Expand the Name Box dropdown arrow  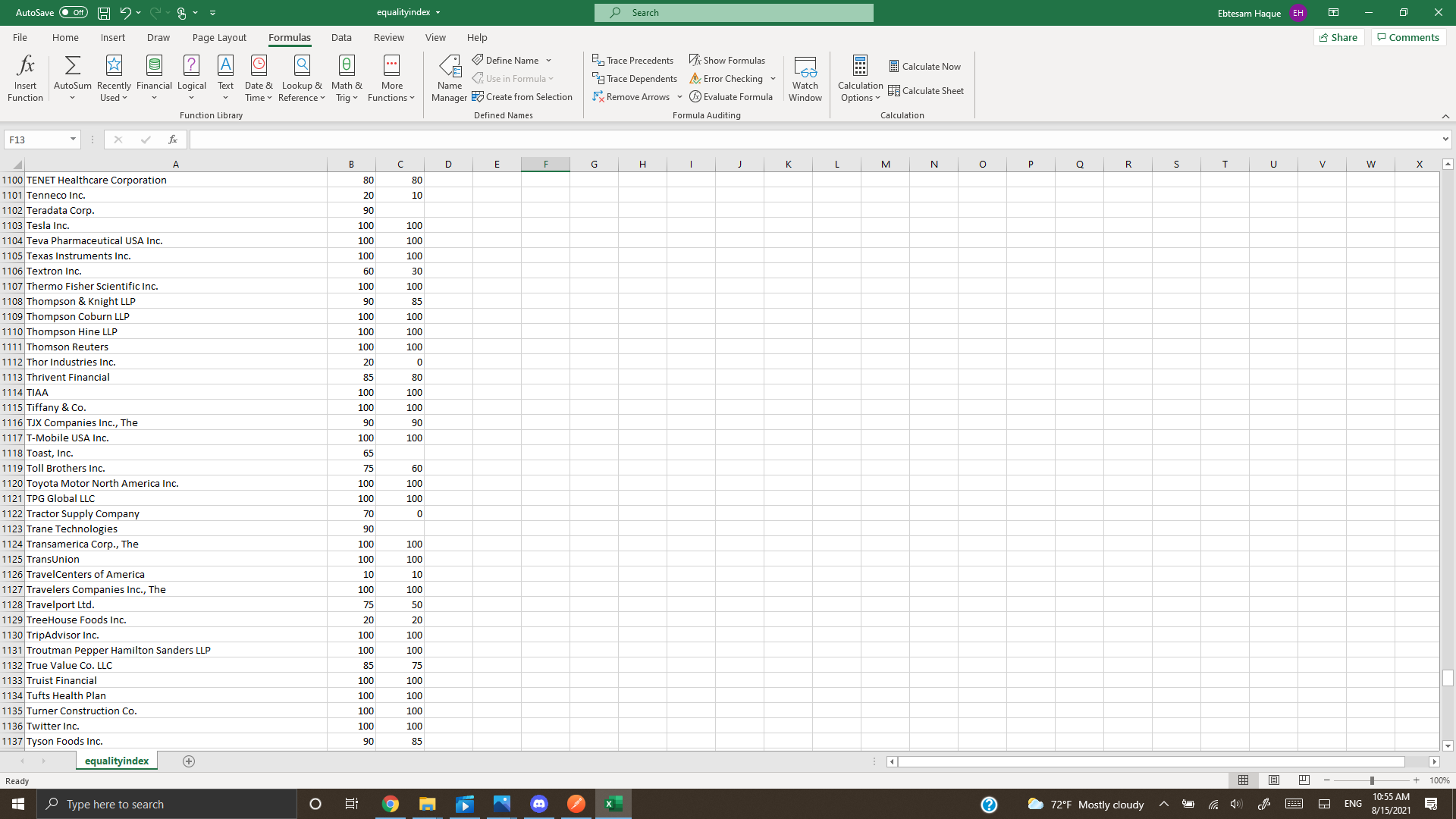(x=73, y=140)
